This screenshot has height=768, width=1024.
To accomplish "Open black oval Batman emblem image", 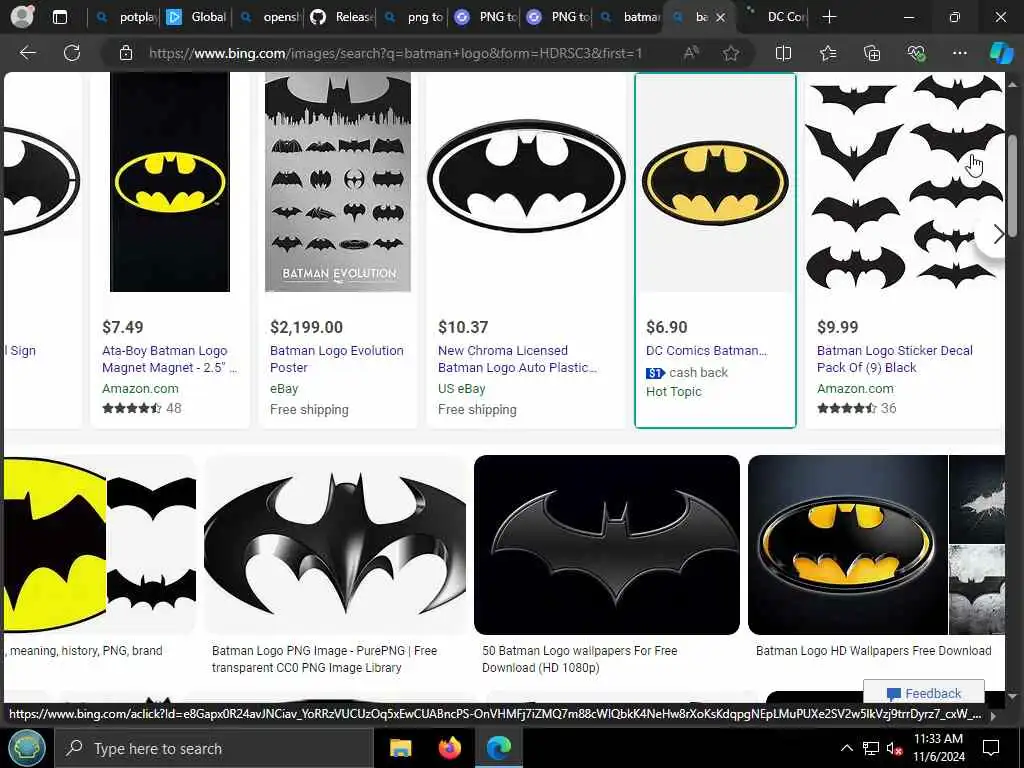I will pyautogui.click(x=526, y=176).
